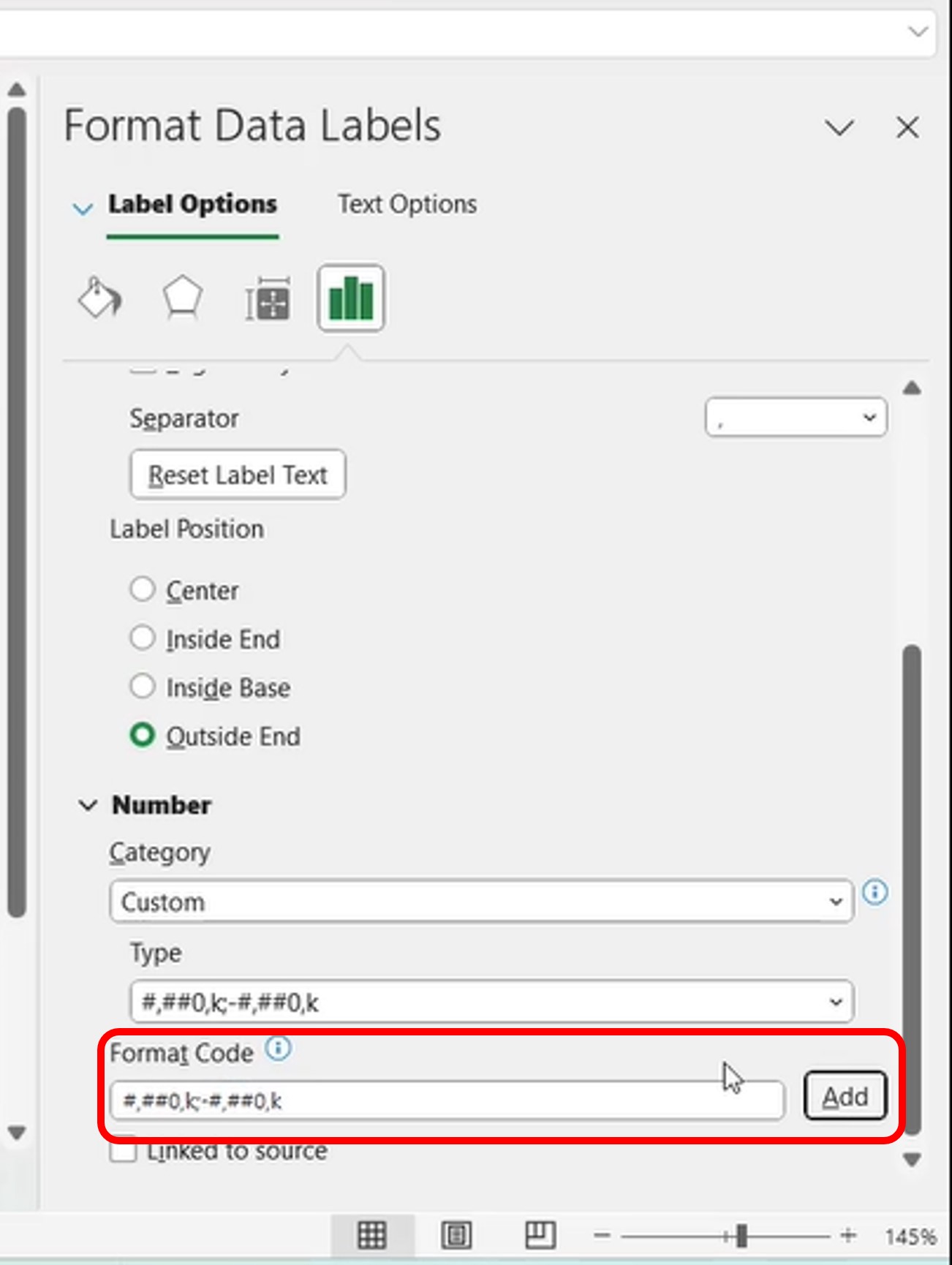Click the Format Code input field
The image size is (952, 1265).
pyautogui.click(x=446, y=1100)
